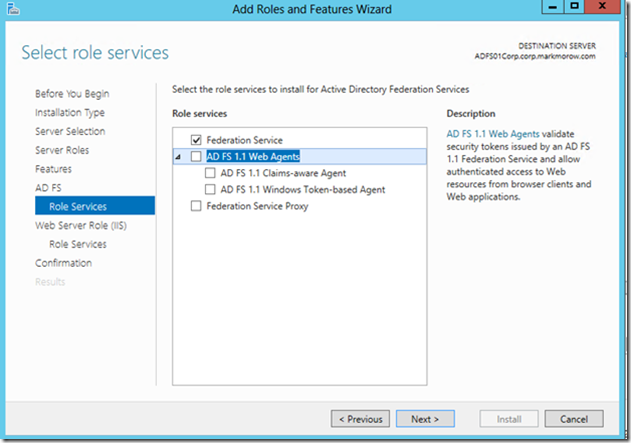This screenshot has height=443, width=631.
Task: Navigate to the Features step
Action: pyautogui.click(x=53, y=169)
